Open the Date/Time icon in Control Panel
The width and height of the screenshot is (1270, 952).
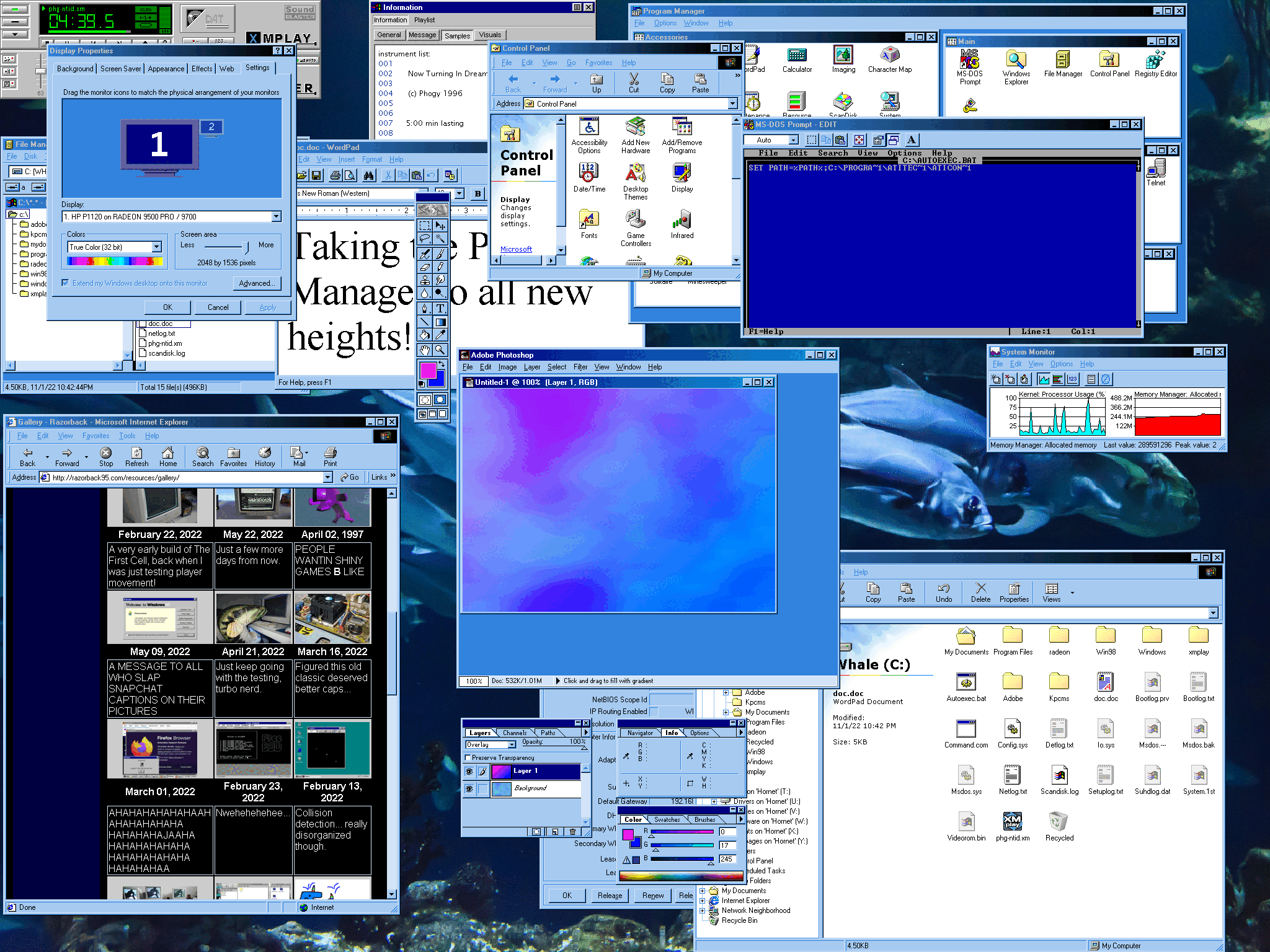pos(589,178)
